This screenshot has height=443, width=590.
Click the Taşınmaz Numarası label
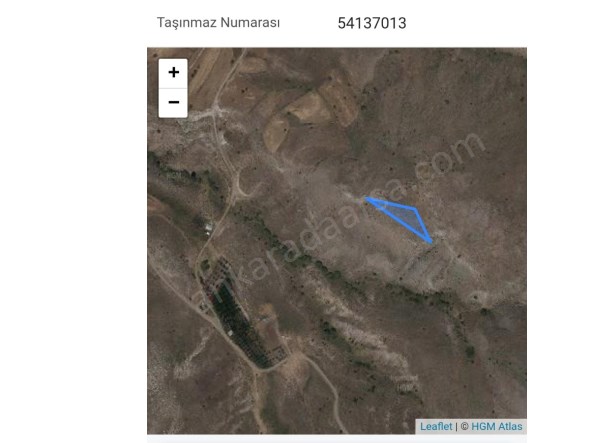(x=218, y=23)
